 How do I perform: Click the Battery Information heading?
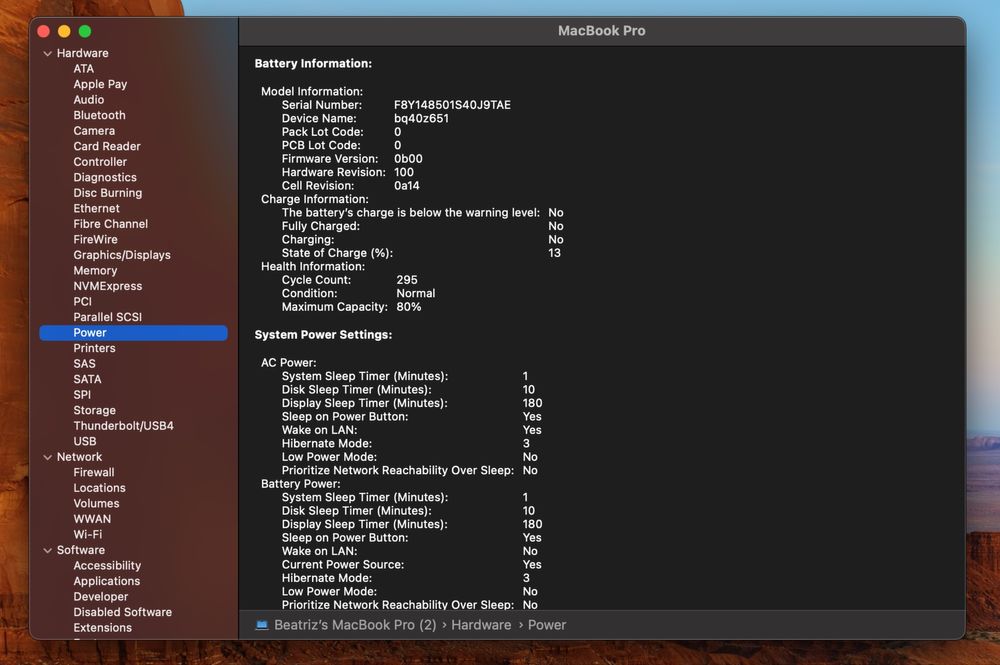(313, 64)
